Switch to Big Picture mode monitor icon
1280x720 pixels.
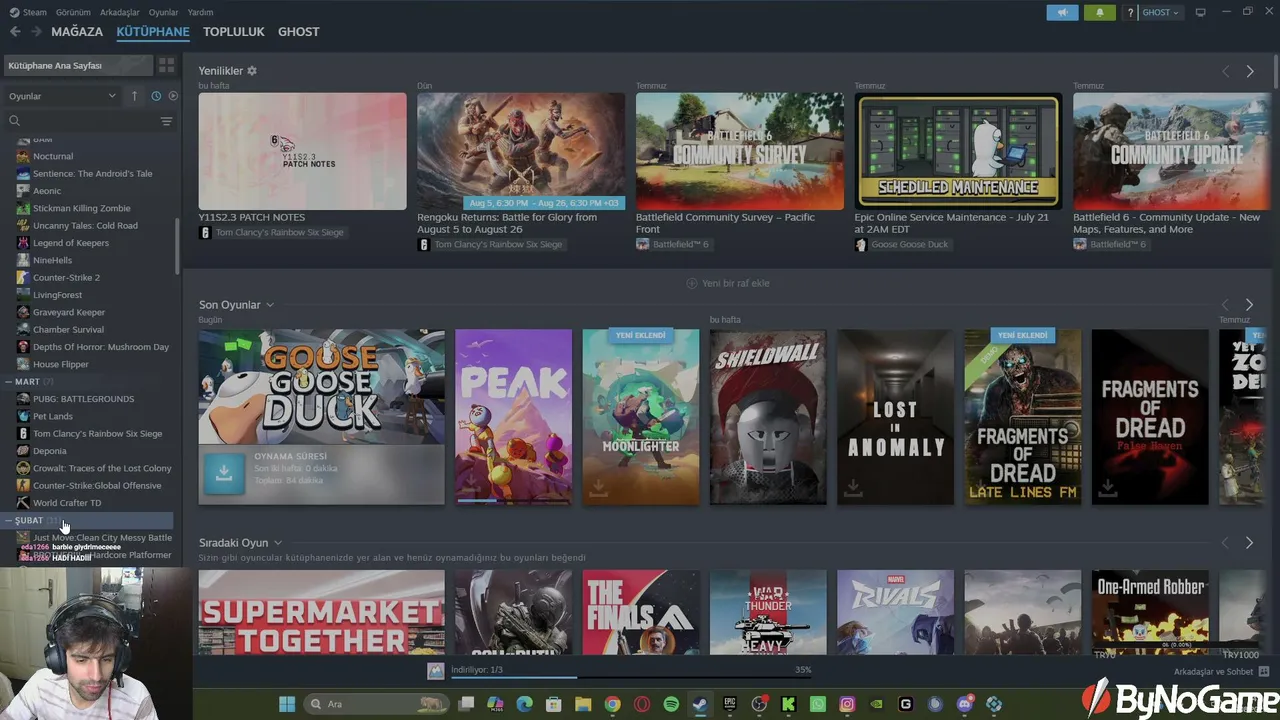pyautogui.click(x=1200, y=13)
